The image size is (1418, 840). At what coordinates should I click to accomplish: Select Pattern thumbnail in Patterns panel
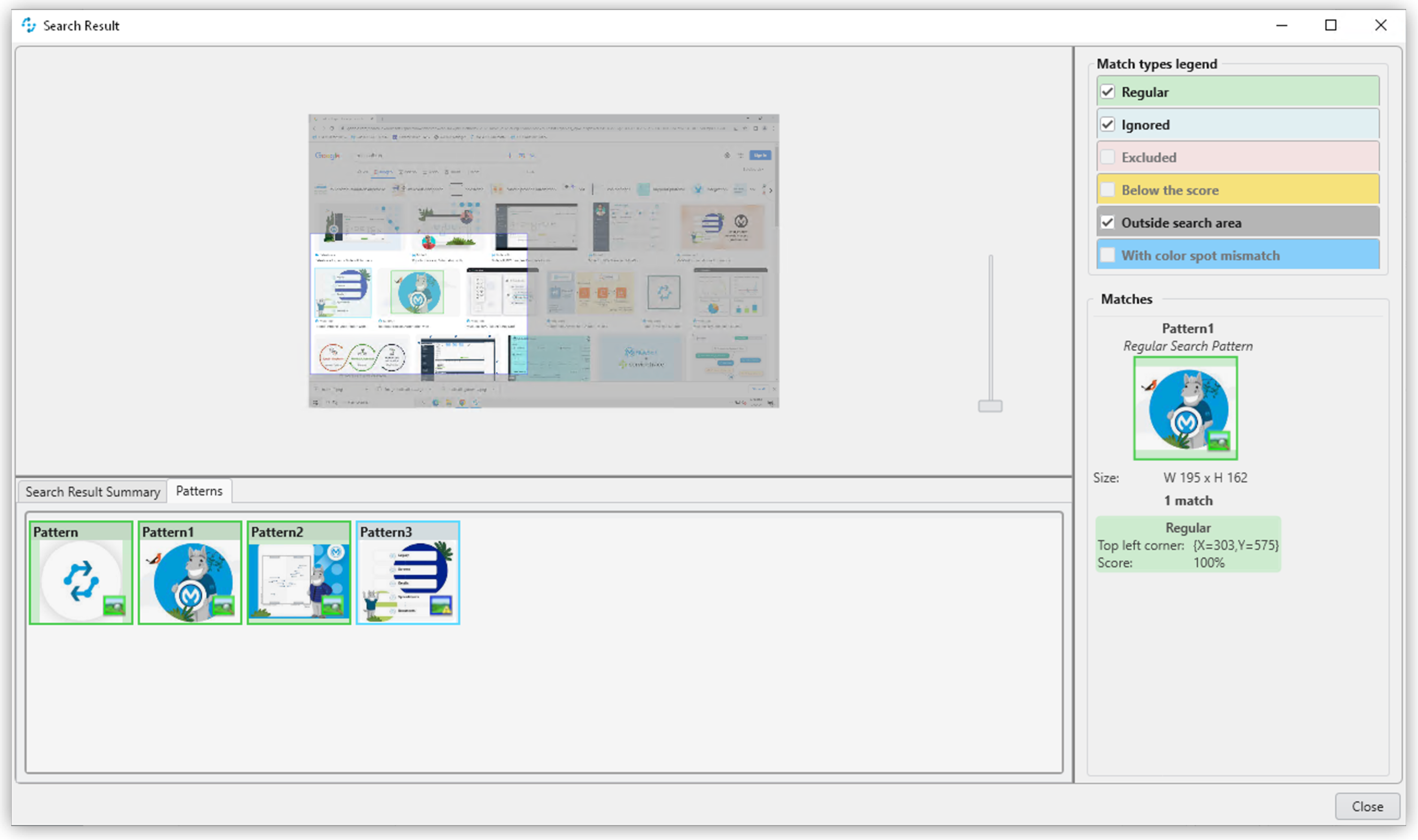80,572
